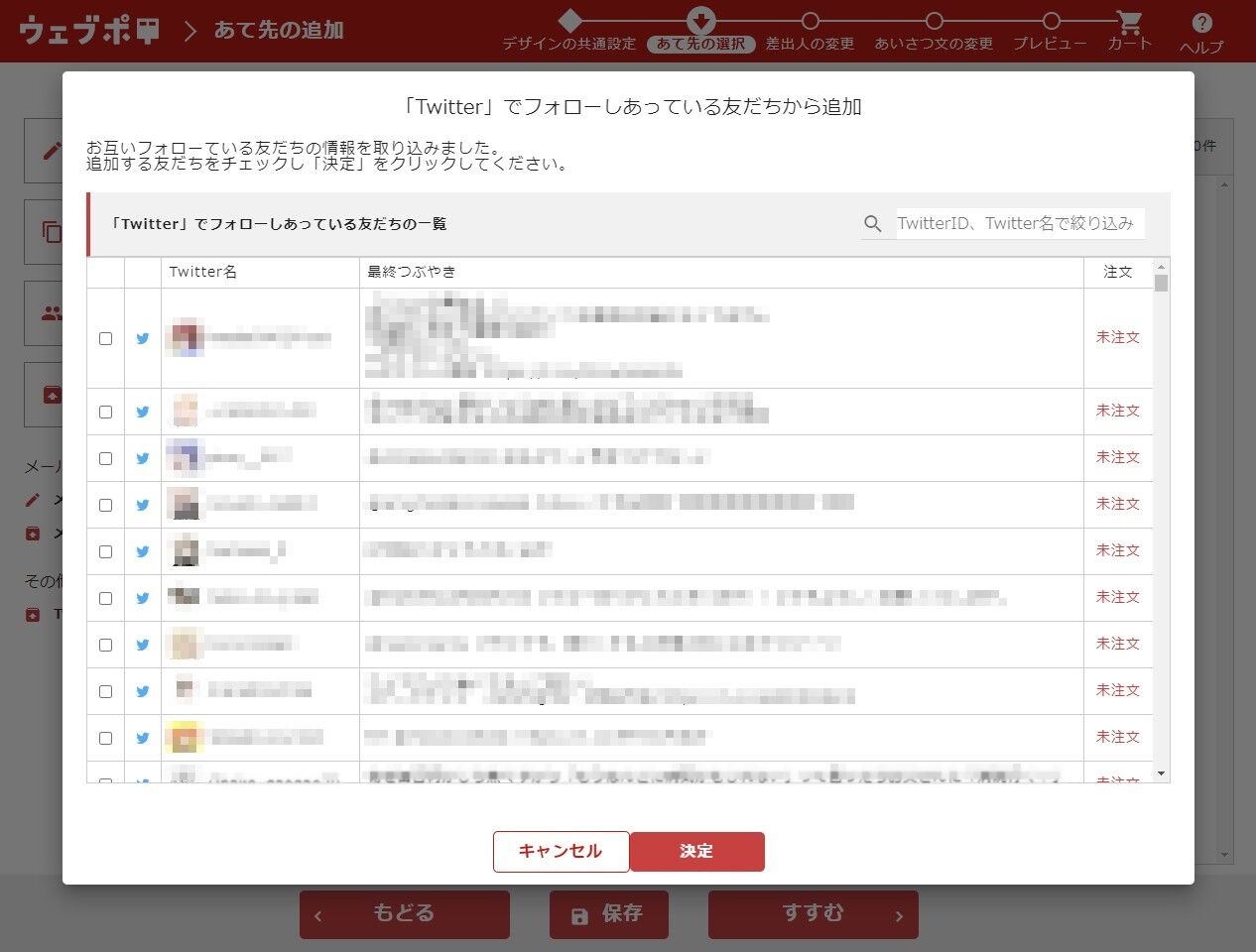Click the Twitter名 column header
The image size is (1256, 952).
(x=203, y=272)
